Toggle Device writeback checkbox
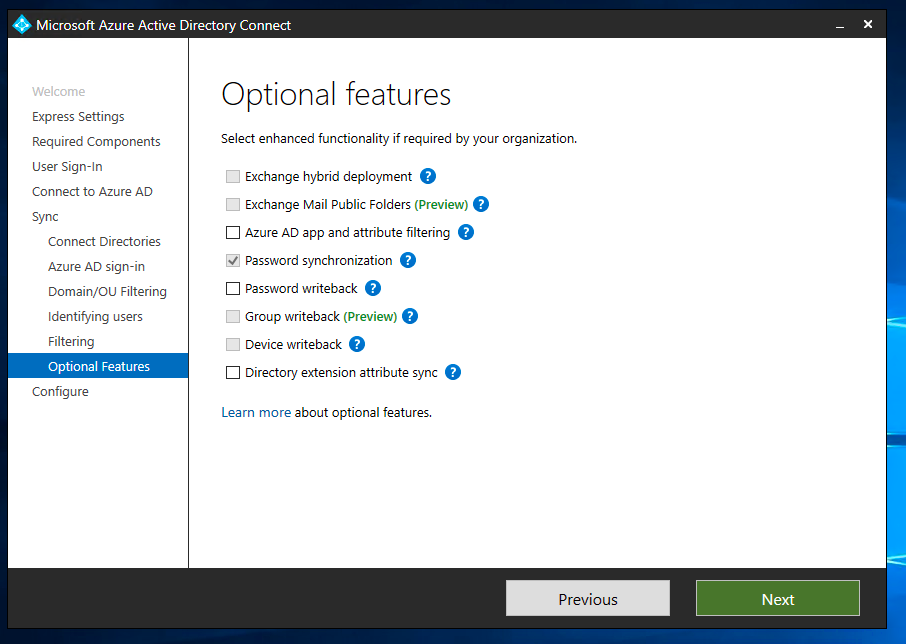Viewport: 906px width, 644px height. 233,344
